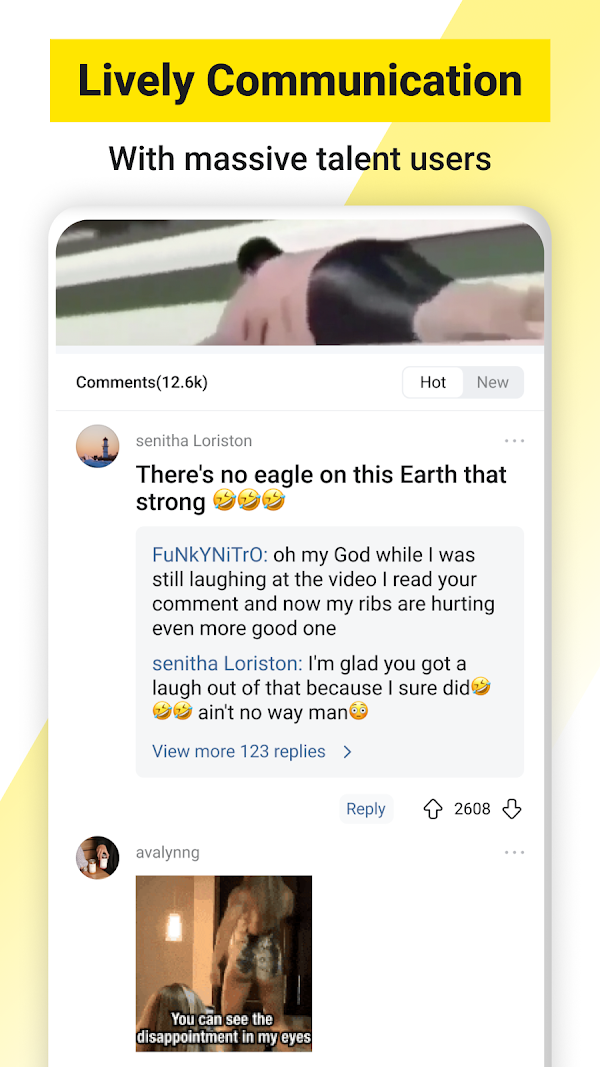Open the disappointment GIF in avalynng's comment

pyautogui.click(x=224, y=964)
